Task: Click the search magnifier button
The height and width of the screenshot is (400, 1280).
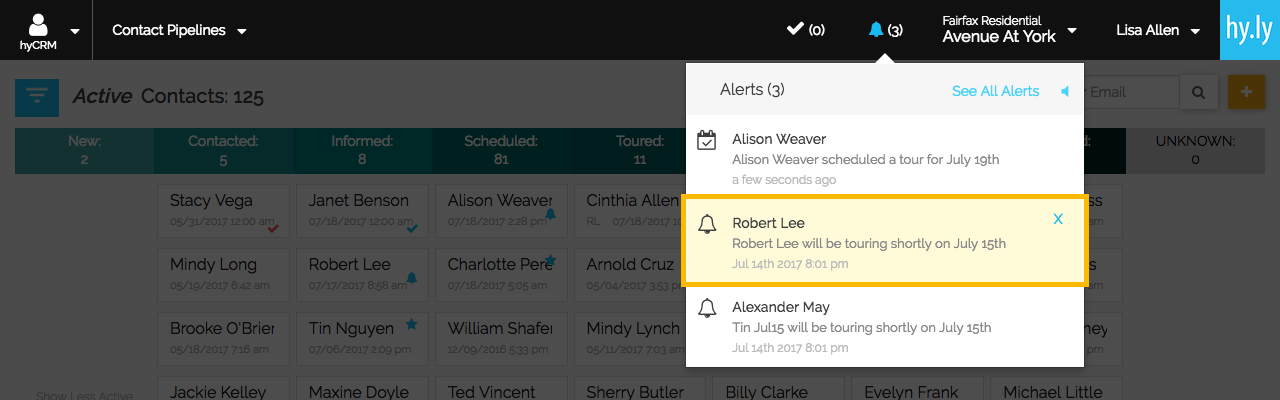Action: (1198, 92)
